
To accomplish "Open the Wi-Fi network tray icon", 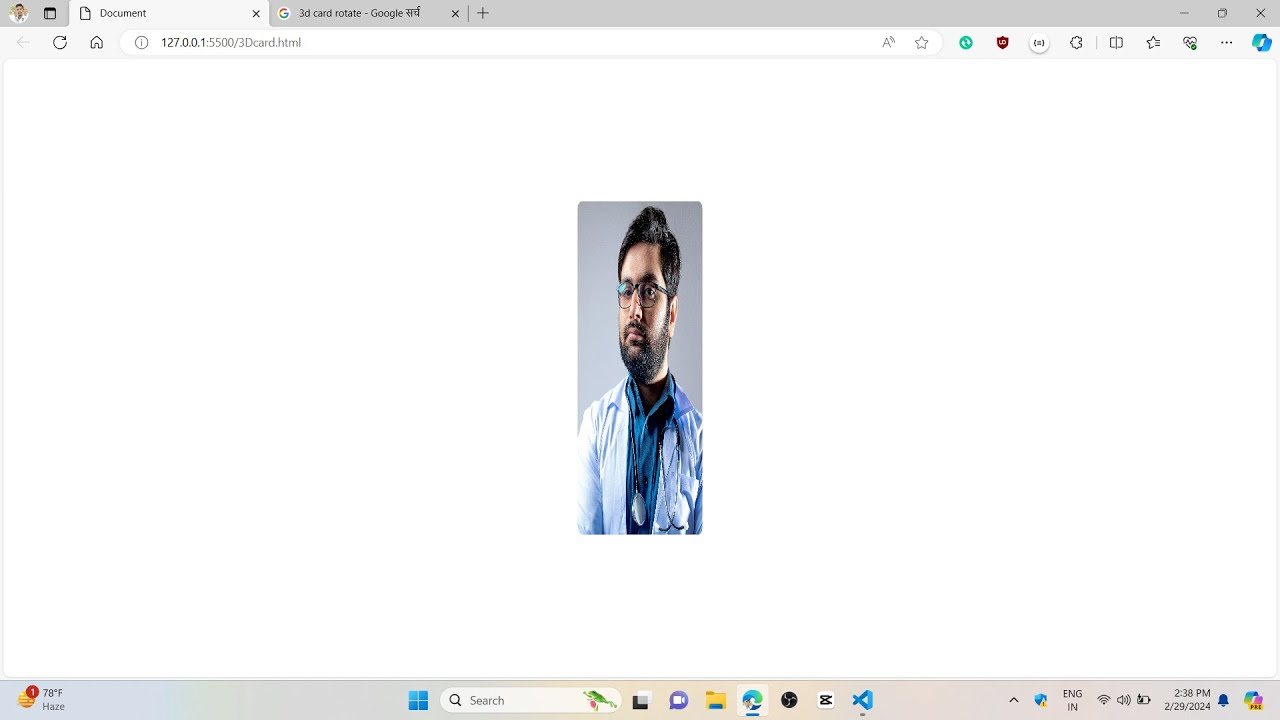I will click(1104, 700).
